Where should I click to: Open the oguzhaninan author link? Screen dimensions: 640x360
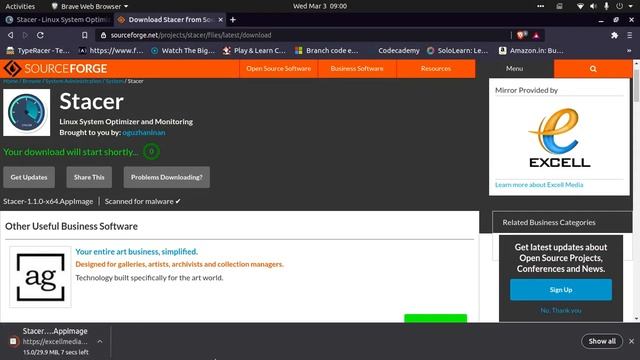[144, 132]
